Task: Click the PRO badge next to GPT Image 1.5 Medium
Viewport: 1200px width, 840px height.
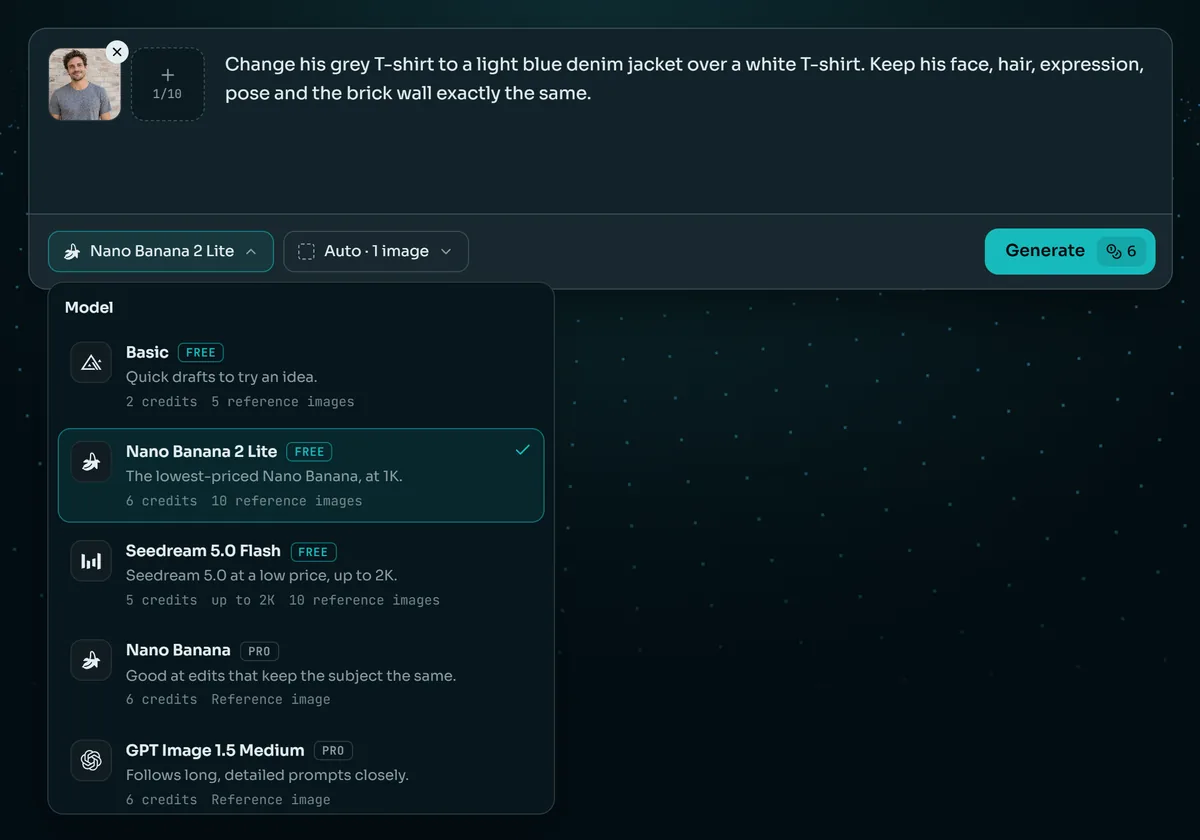Action: pos(333,751)
